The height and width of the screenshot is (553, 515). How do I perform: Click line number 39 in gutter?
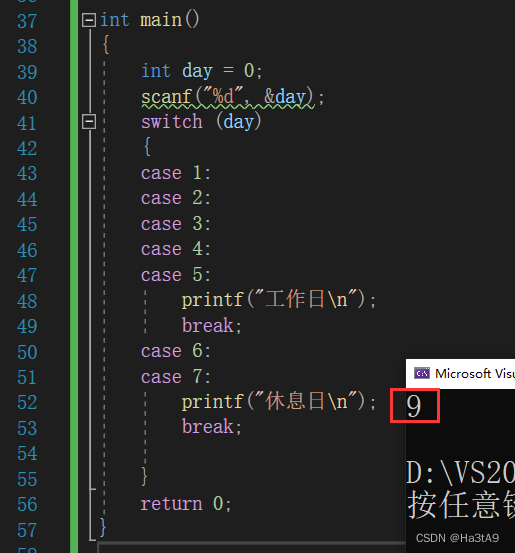(27, 72)
